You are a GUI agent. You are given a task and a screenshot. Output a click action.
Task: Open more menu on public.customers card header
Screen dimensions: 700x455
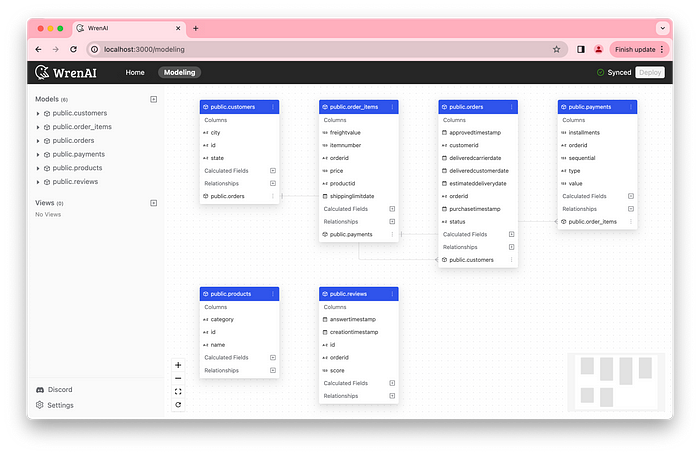[x=273, y=107]
